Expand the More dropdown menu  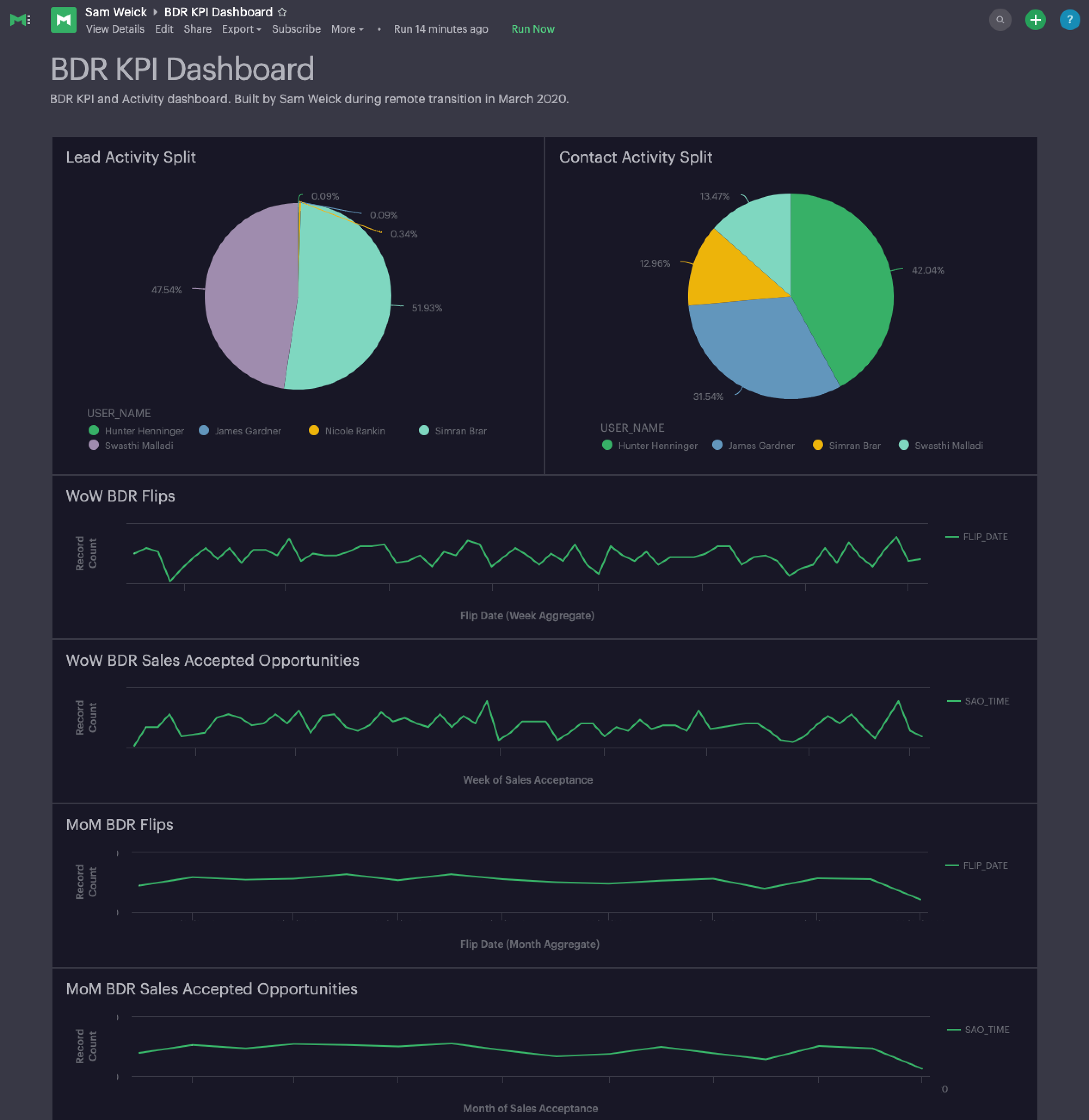click(x=347, y=29)
